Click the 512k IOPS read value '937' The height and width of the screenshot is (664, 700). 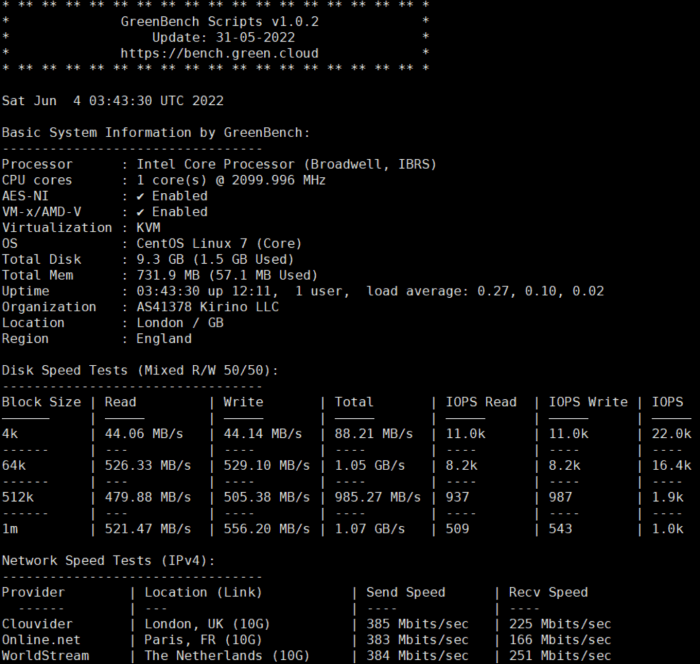[x=457, y=497]
